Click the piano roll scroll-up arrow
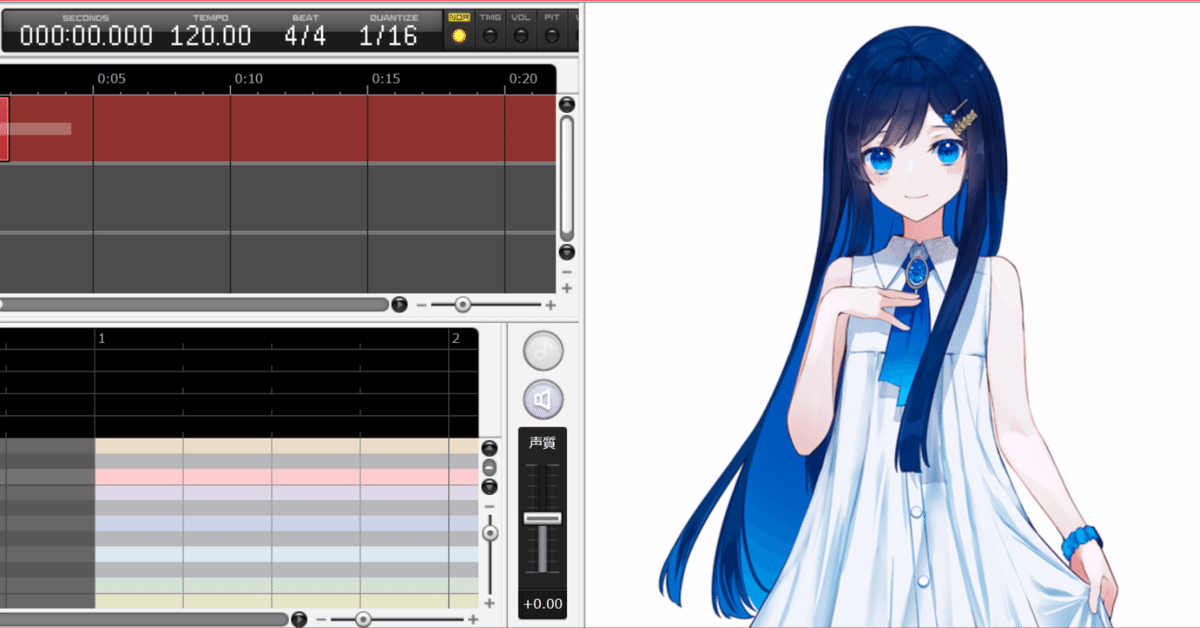 pos(489,449)
